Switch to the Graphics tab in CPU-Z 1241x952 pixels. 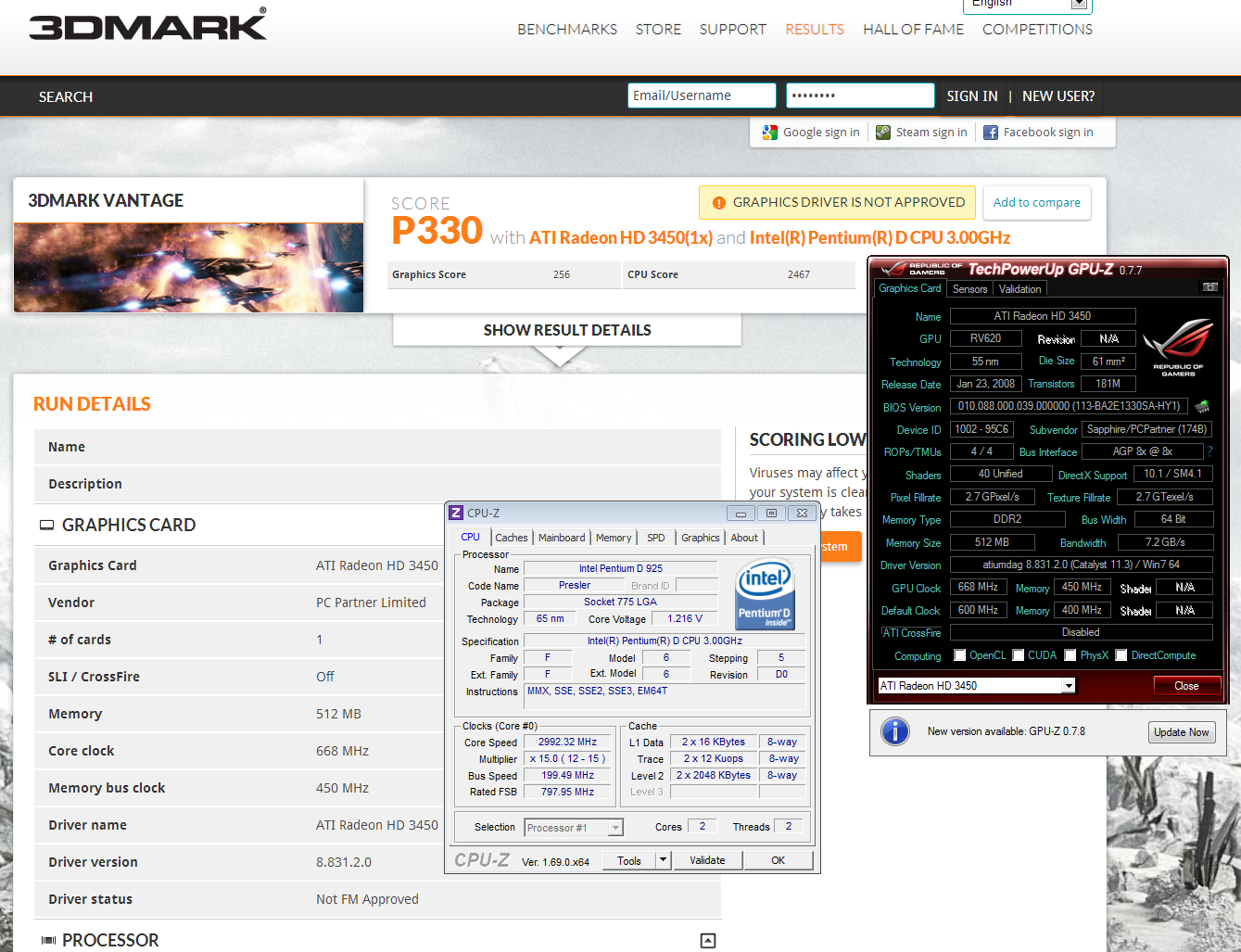tap(700, 538)
